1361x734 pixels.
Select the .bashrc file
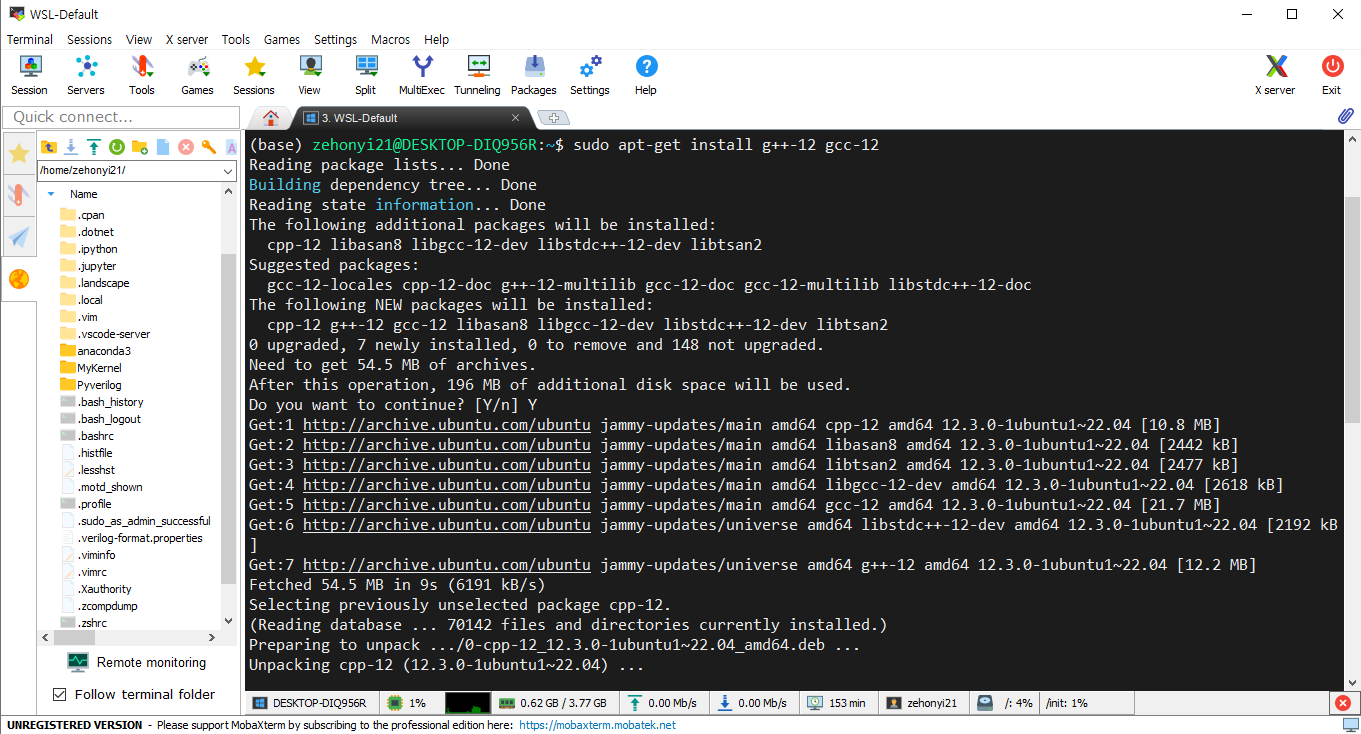[x=96, y=436]
